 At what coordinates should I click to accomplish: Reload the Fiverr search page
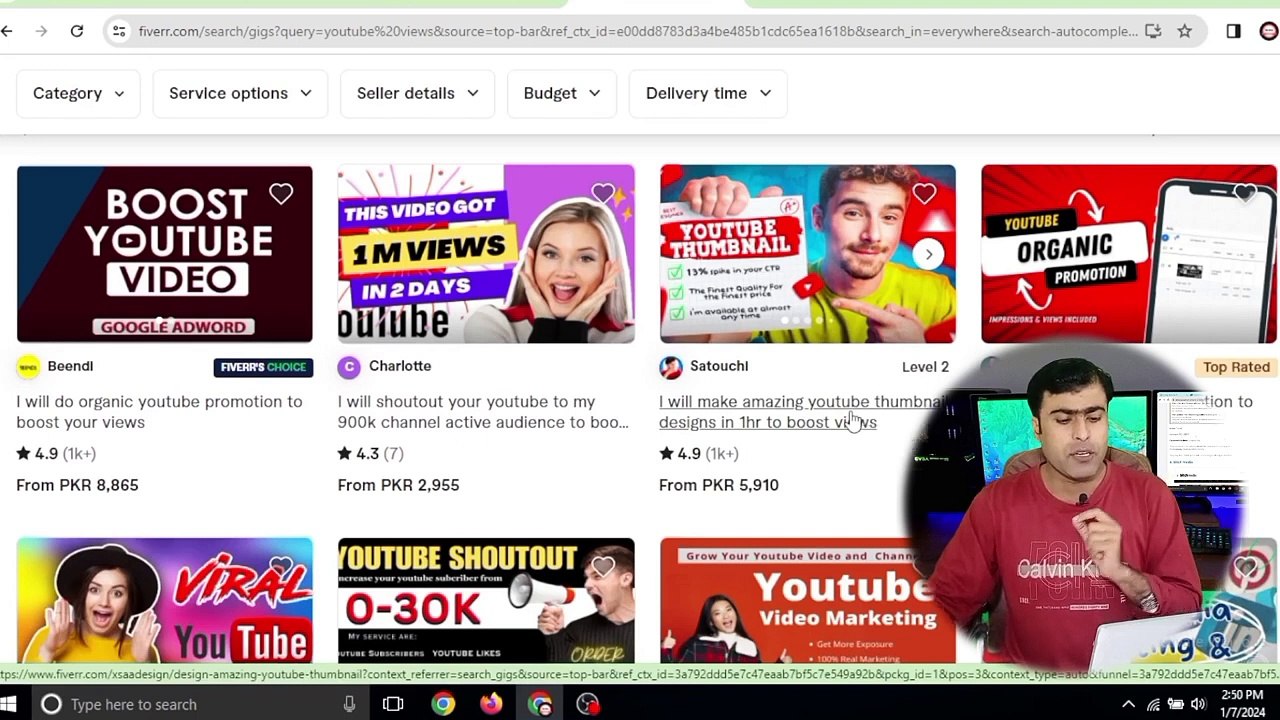[77, 31]
